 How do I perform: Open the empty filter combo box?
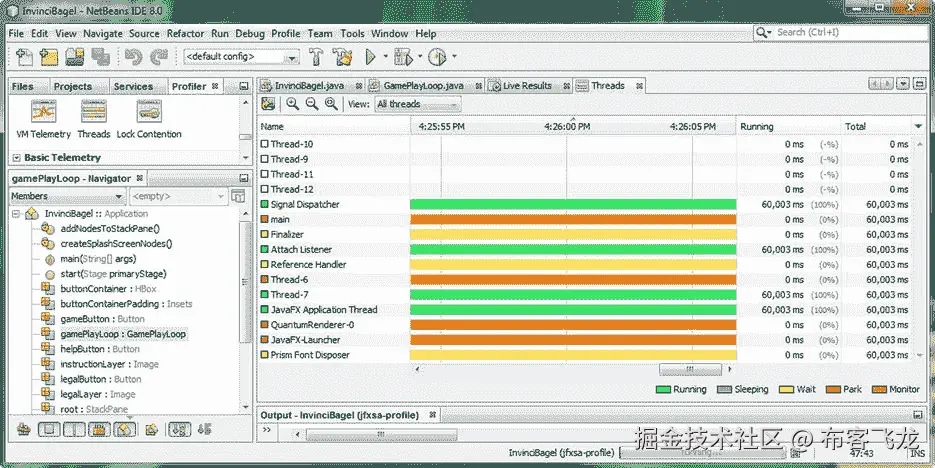click(x=179, y=196)
